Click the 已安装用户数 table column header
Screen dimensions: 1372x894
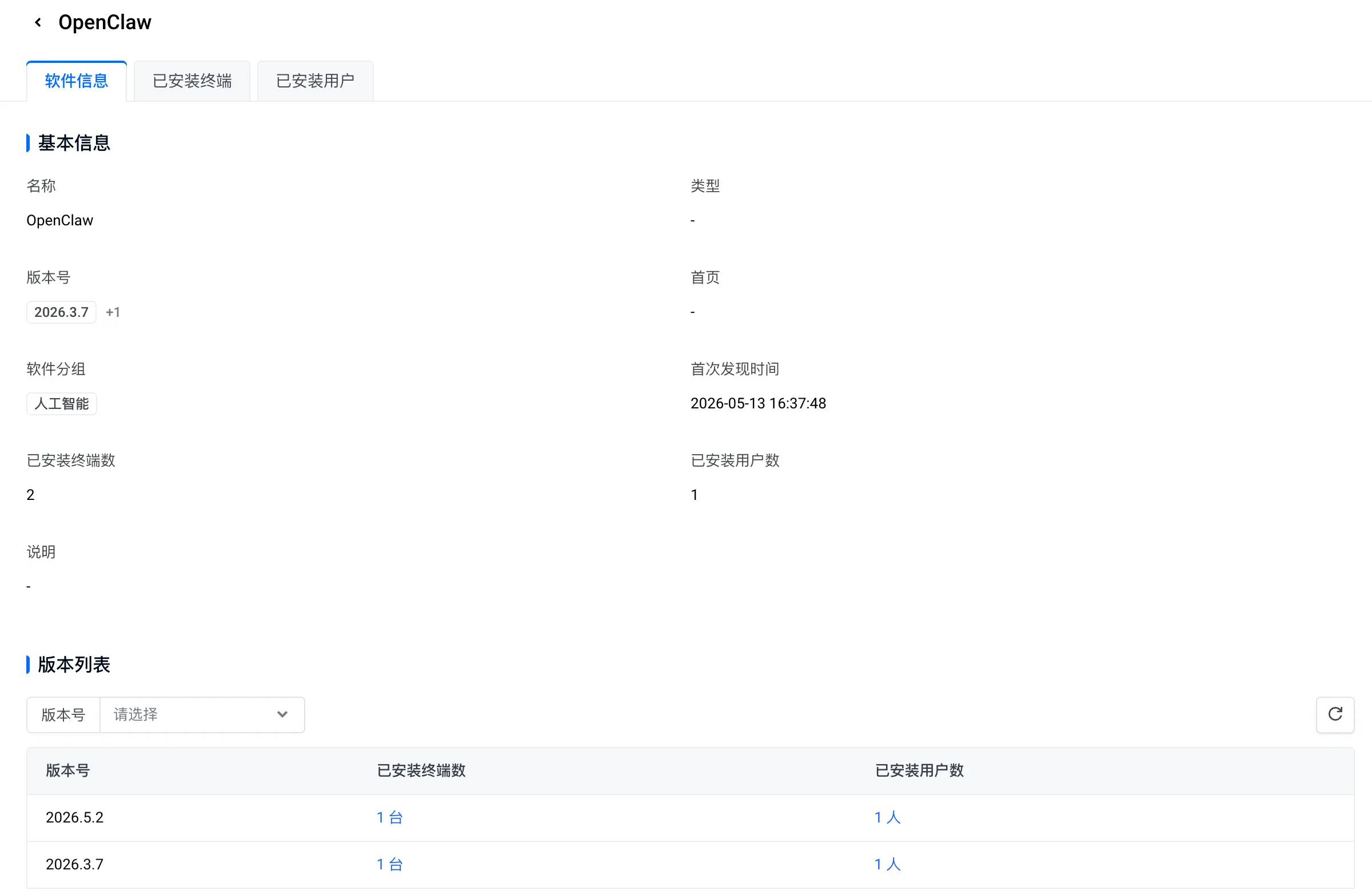[919, 770]
